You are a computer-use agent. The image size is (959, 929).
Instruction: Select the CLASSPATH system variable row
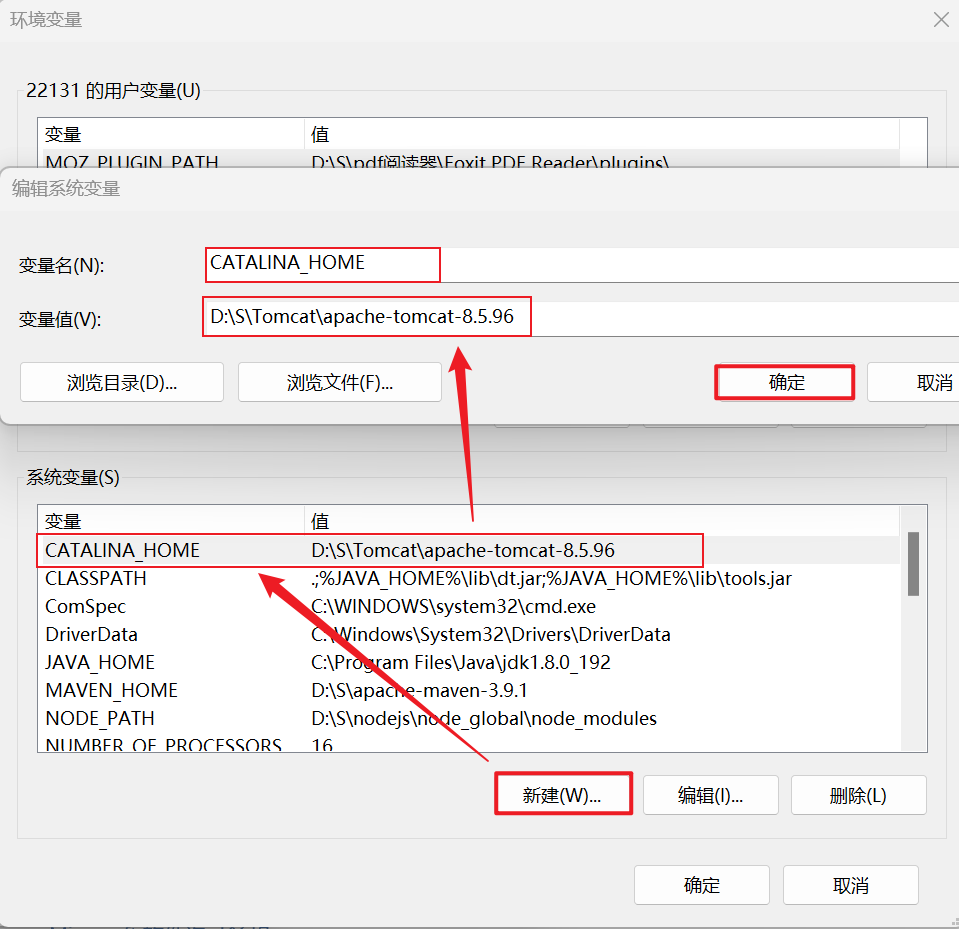point(468,578)
